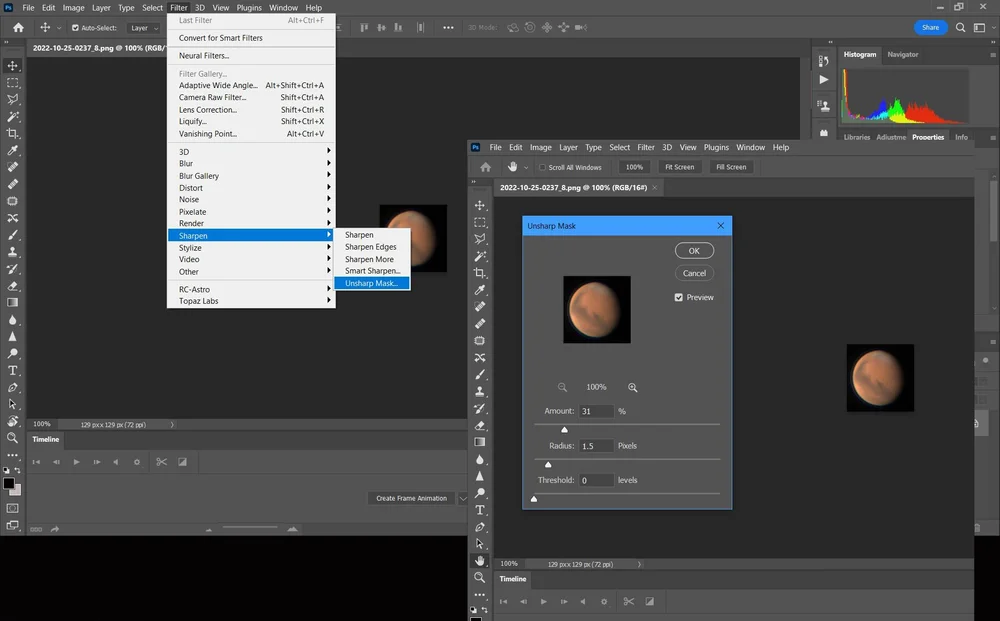Select the Crop tool in right window toolbar
Image resolution: width=1000 pixels, height=621 pixels.
(480, 273)
